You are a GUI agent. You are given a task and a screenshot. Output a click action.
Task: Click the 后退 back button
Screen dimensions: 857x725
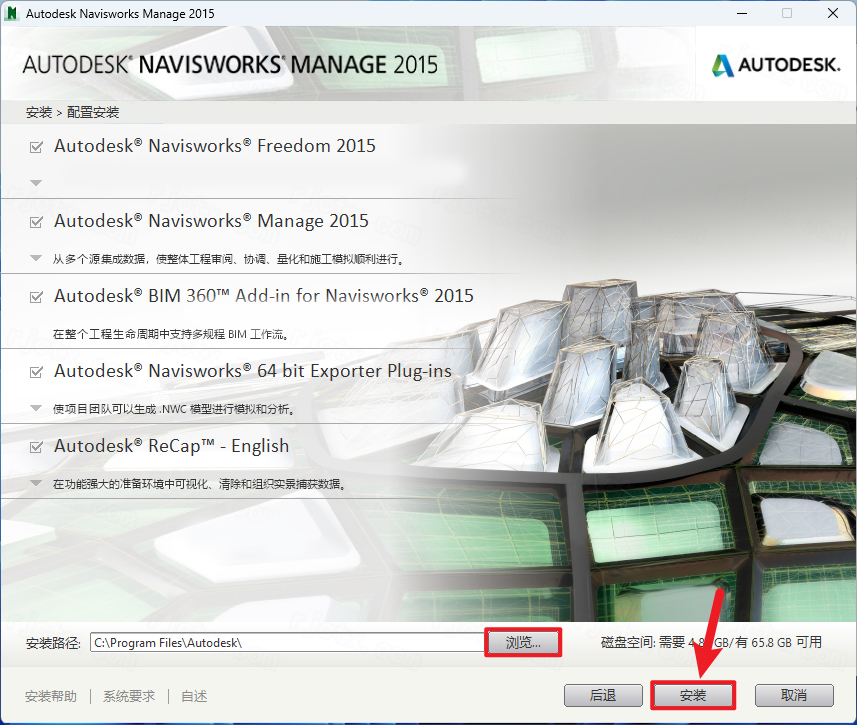point(603,695)
